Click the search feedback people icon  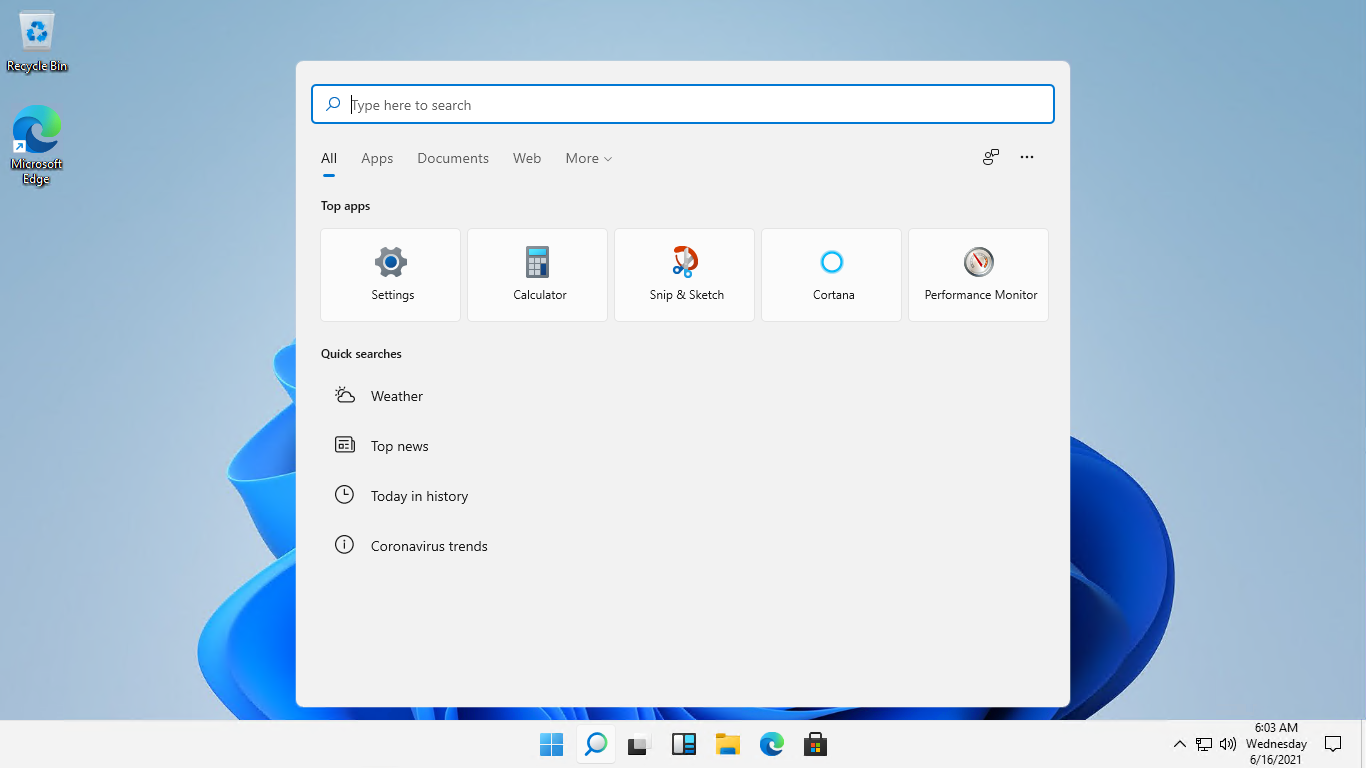990,157
